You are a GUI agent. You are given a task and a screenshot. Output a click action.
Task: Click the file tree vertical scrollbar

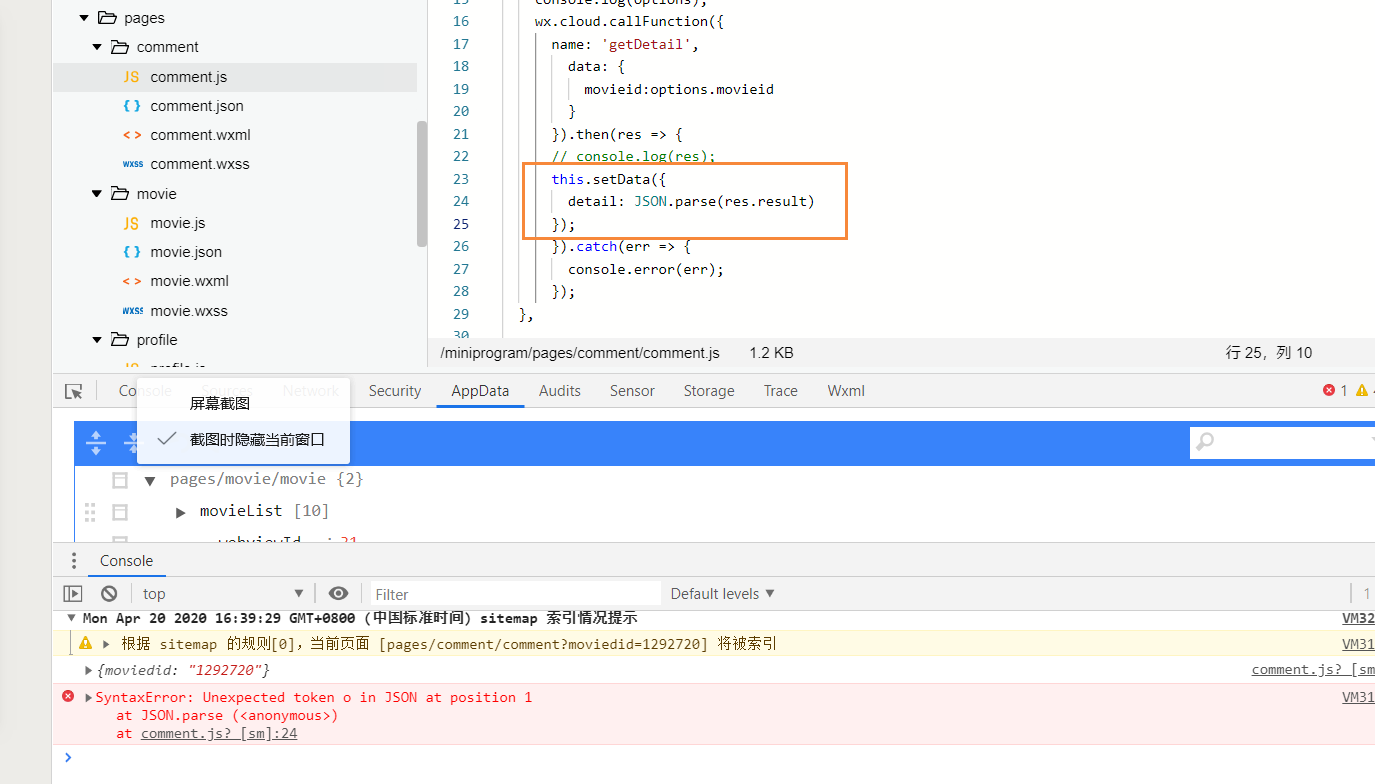pyautogui.click(x=422, y=183)
